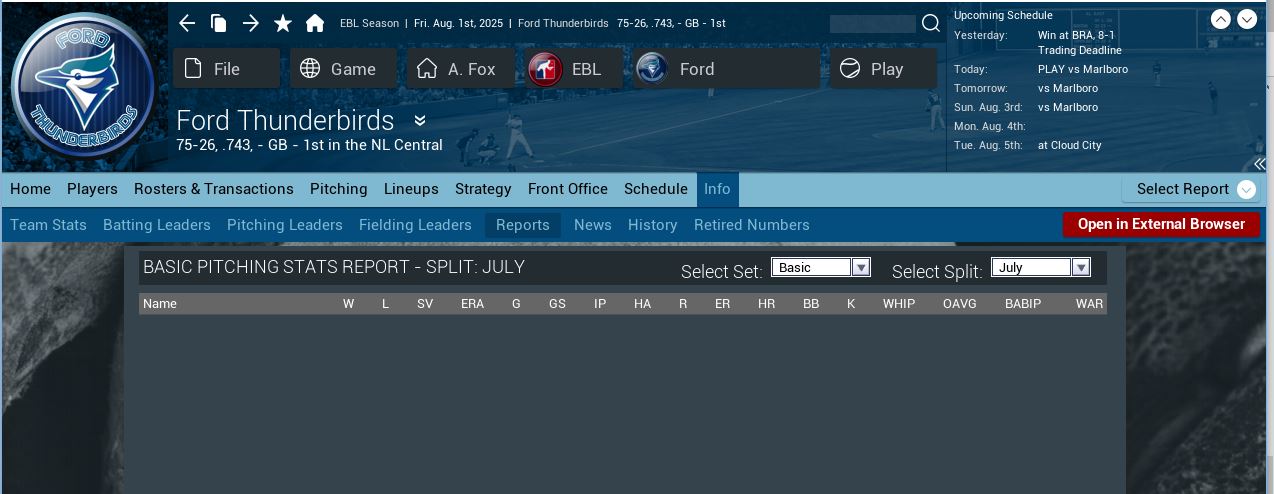The height and width of the screenshot is (494, 1274).
Task: Click the forward arrow navigation icon
Action: coord(250,23)
